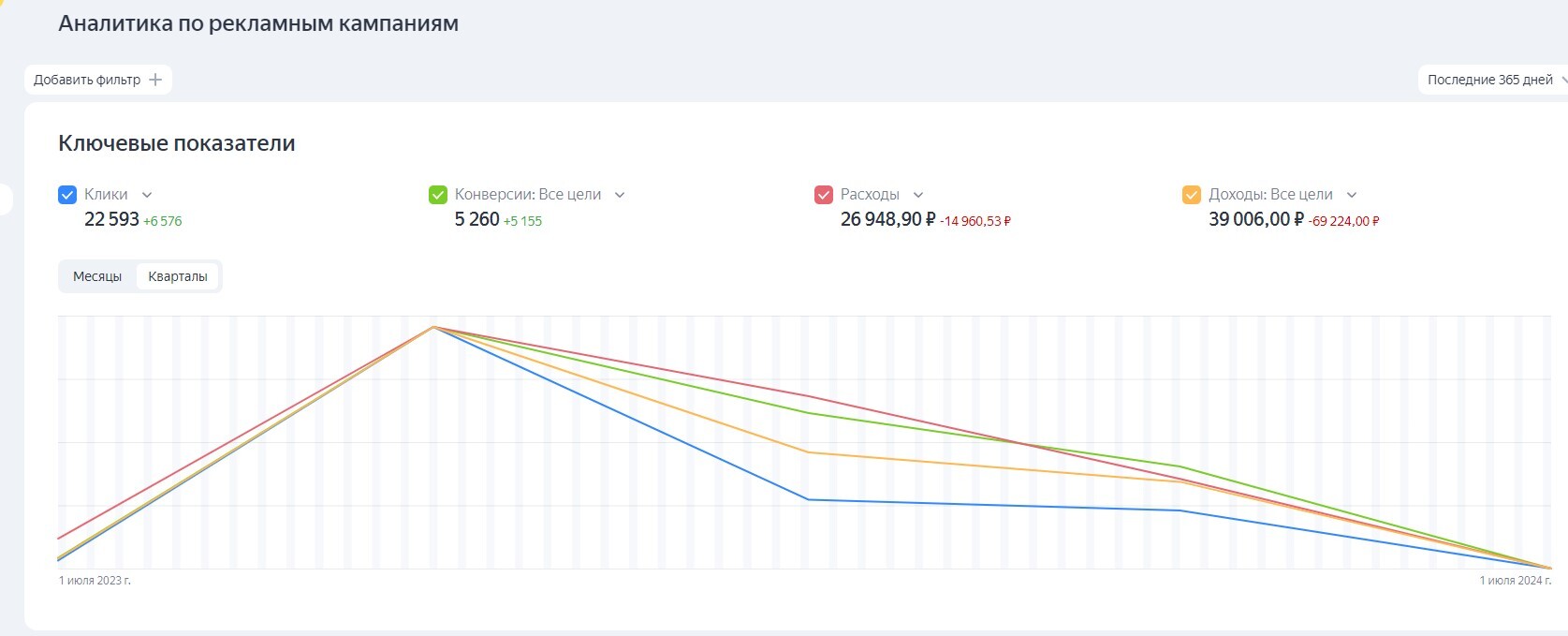Open the Конверсии: Все цели dropdown chevron
The image size is (1568, 636).
620,195
